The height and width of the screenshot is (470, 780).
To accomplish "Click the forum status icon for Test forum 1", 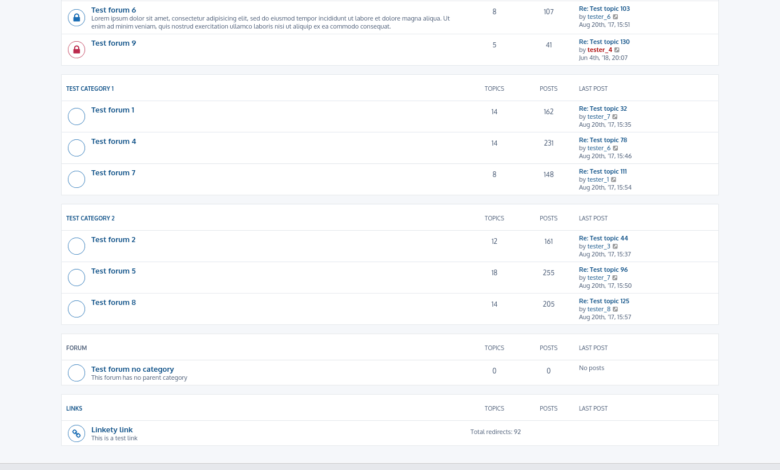I will point(76,116).
